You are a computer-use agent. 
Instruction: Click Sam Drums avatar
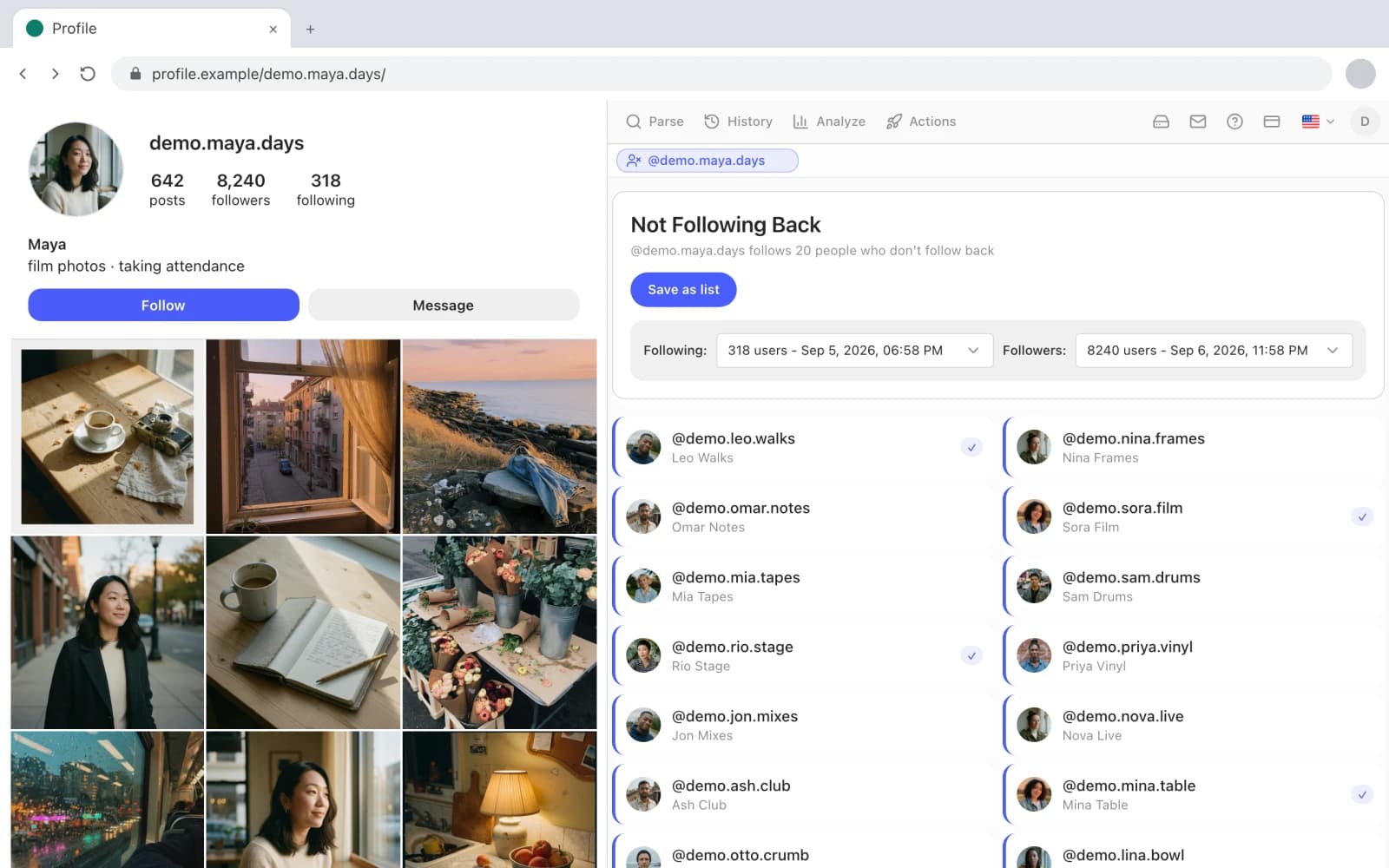pyautogui.click(x=1034, y=587)
